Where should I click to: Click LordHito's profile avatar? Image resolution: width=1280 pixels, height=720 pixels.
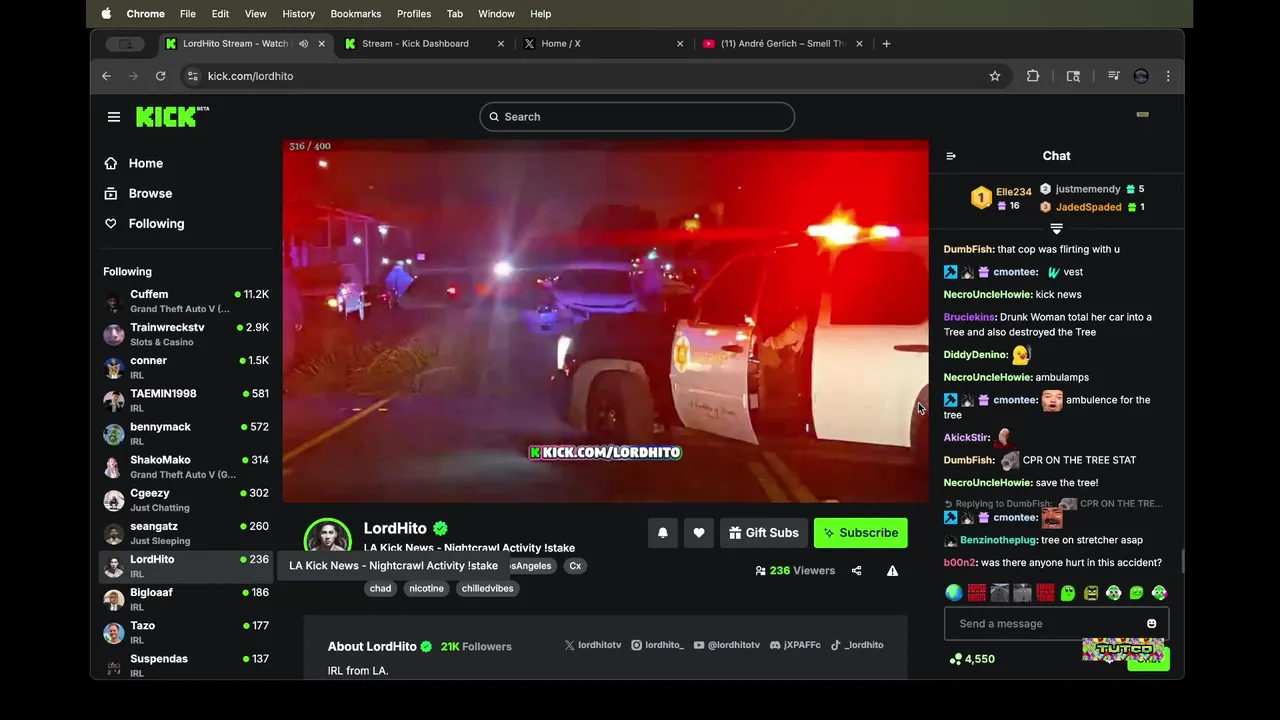click(327, 537)
